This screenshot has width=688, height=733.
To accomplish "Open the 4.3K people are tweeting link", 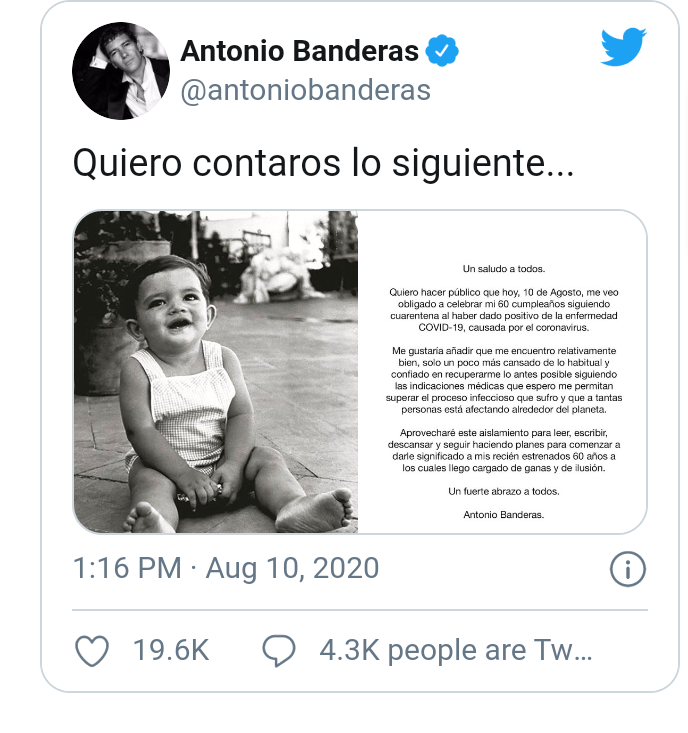I will tap(456, 651).
